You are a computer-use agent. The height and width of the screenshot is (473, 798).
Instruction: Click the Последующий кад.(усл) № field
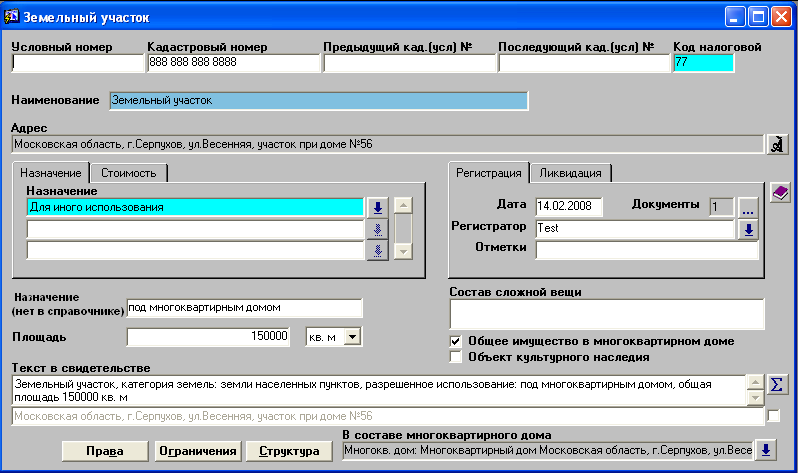coord(584,63)
